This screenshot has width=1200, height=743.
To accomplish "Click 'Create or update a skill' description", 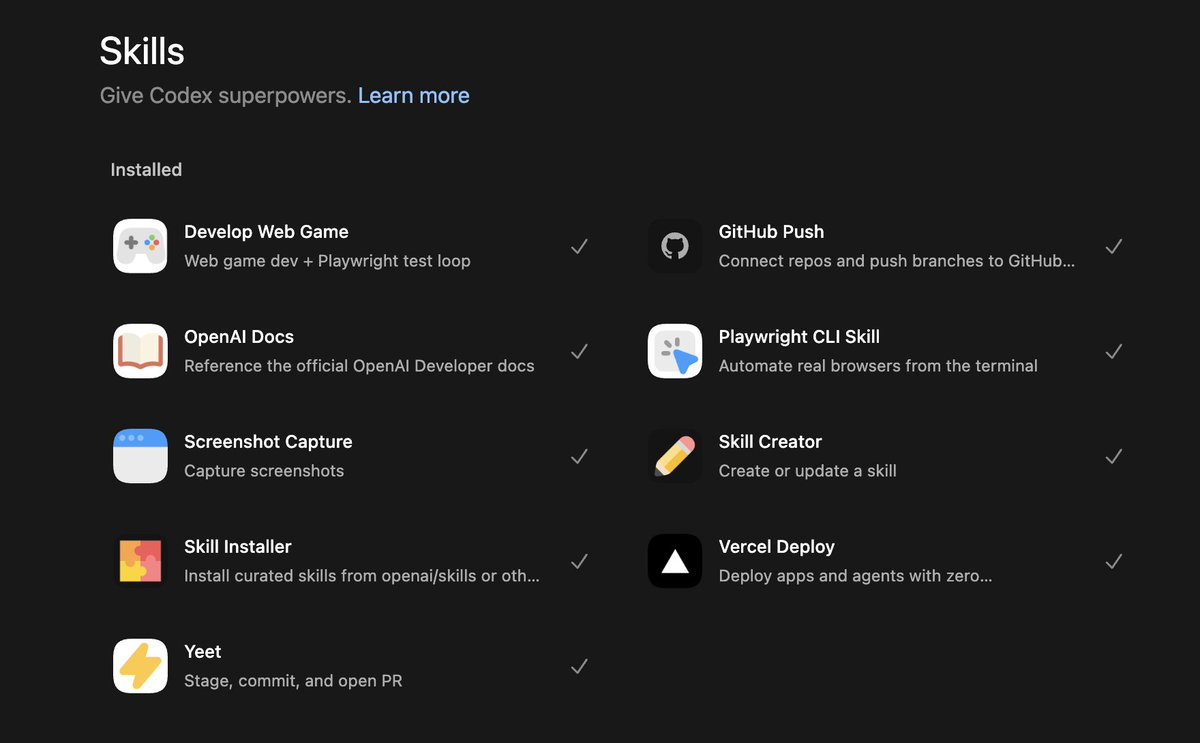I will 808,471.
